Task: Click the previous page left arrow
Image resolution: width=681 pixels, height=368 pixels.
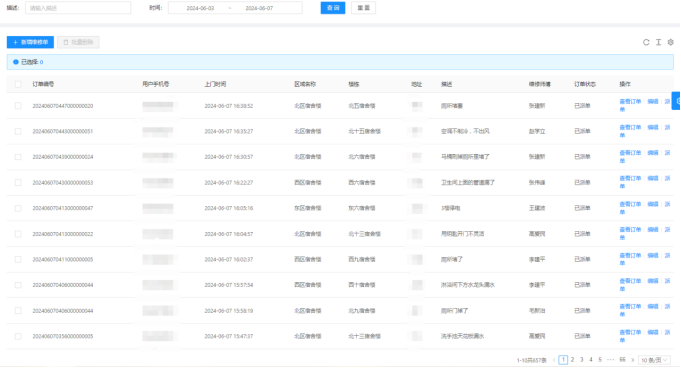Action: coord(554,360)
